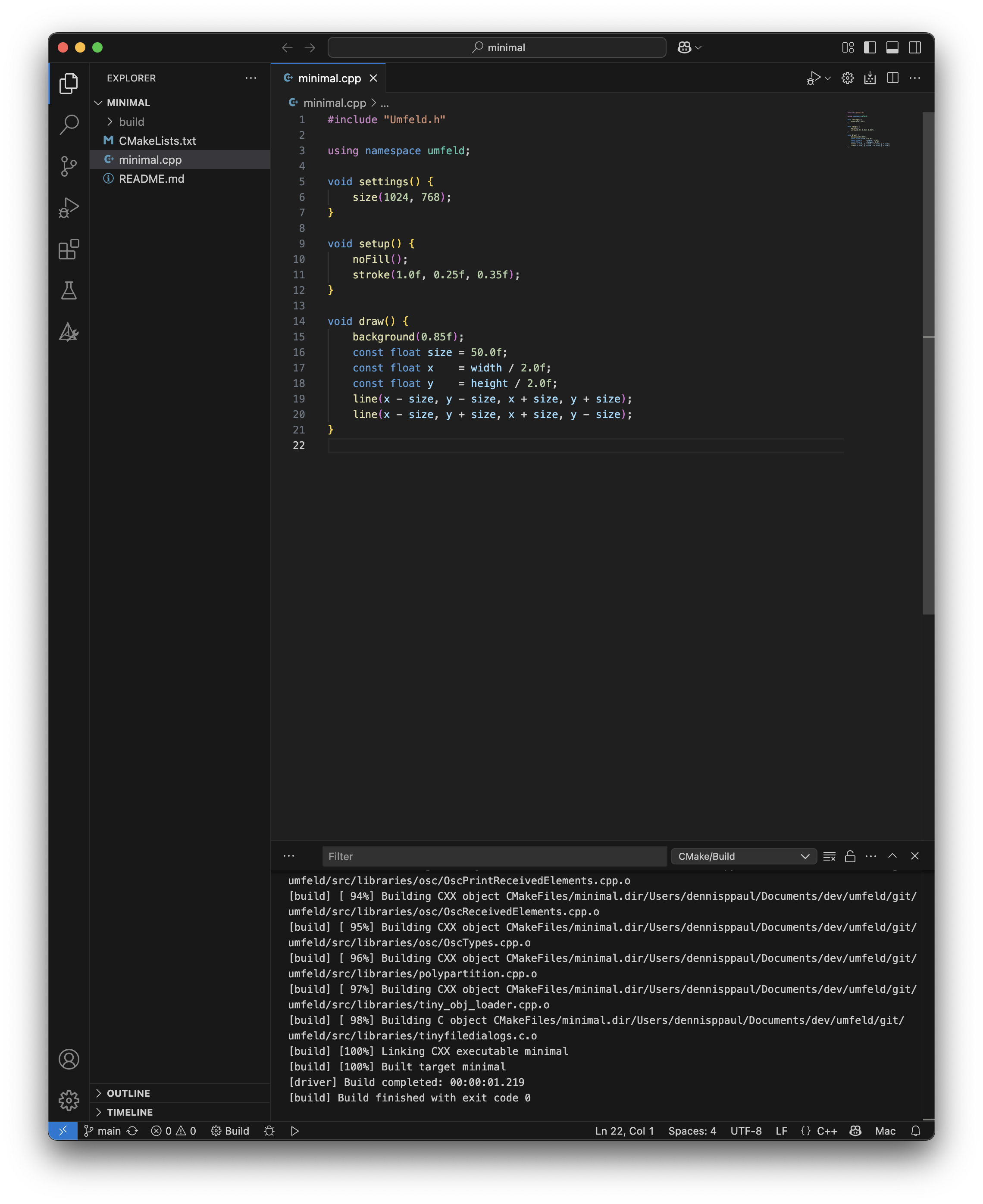
Task: Toggle the secondary side bar
Action: [915, 47]
